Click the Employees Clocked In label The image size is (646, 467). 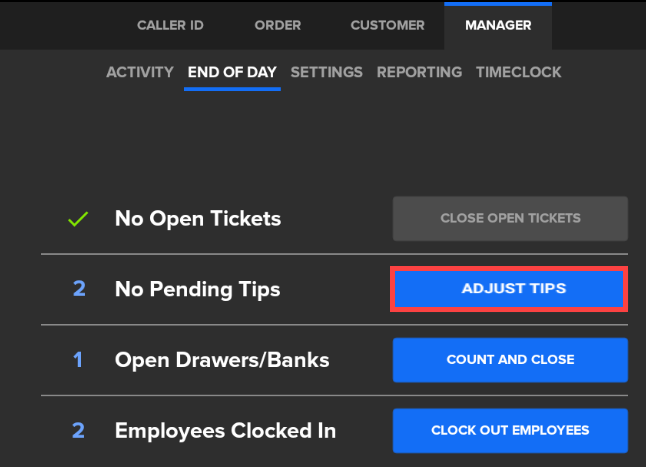pos(225,431)
